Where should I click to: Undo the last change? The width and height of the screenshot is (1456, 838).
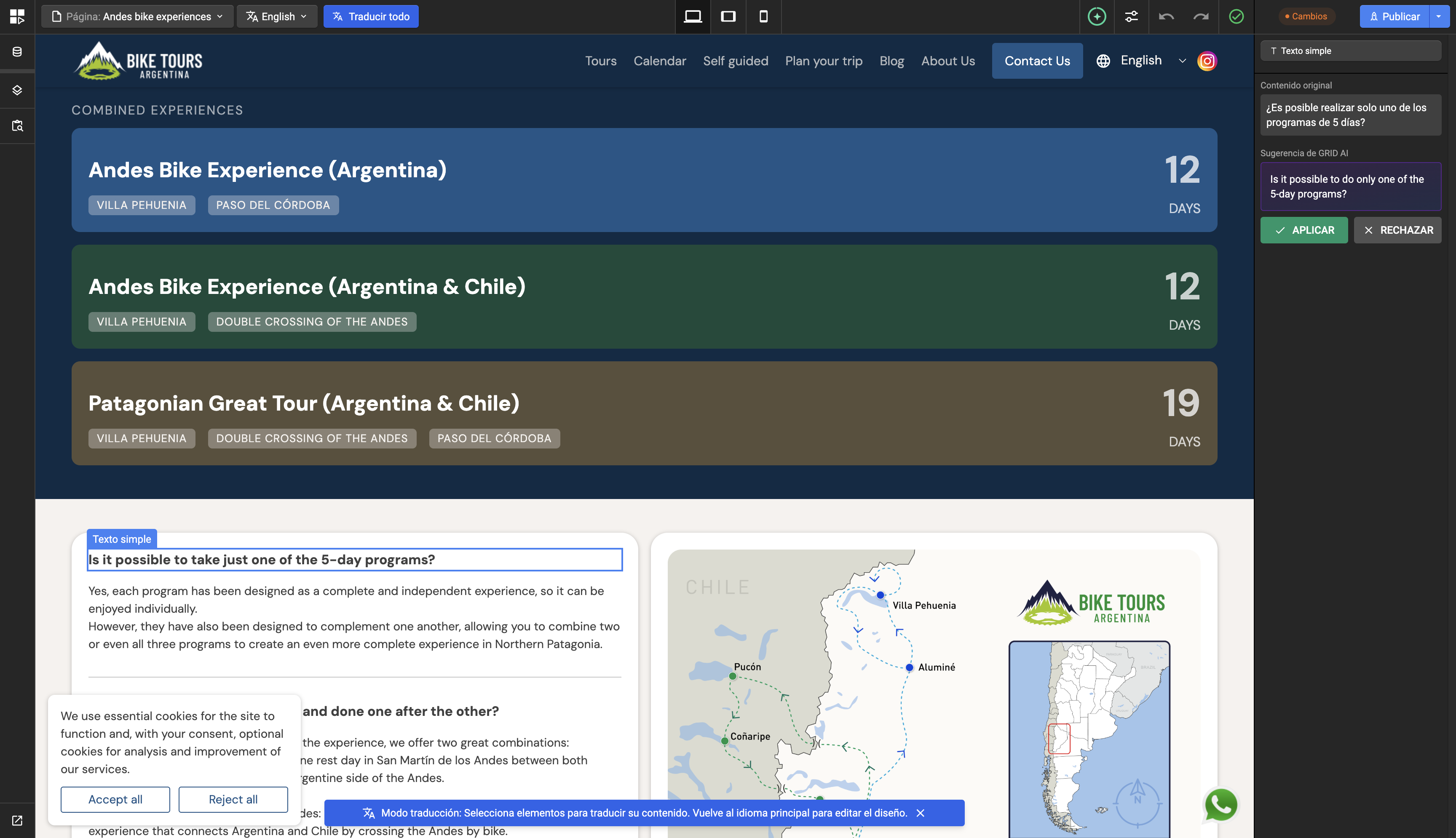1167,16
